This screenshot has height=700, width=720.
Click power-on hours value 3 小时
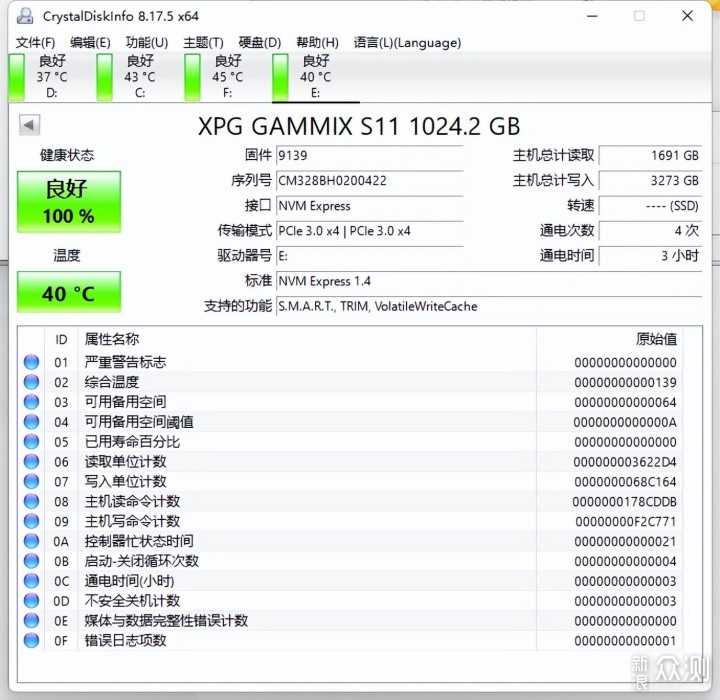coord(651,256)
